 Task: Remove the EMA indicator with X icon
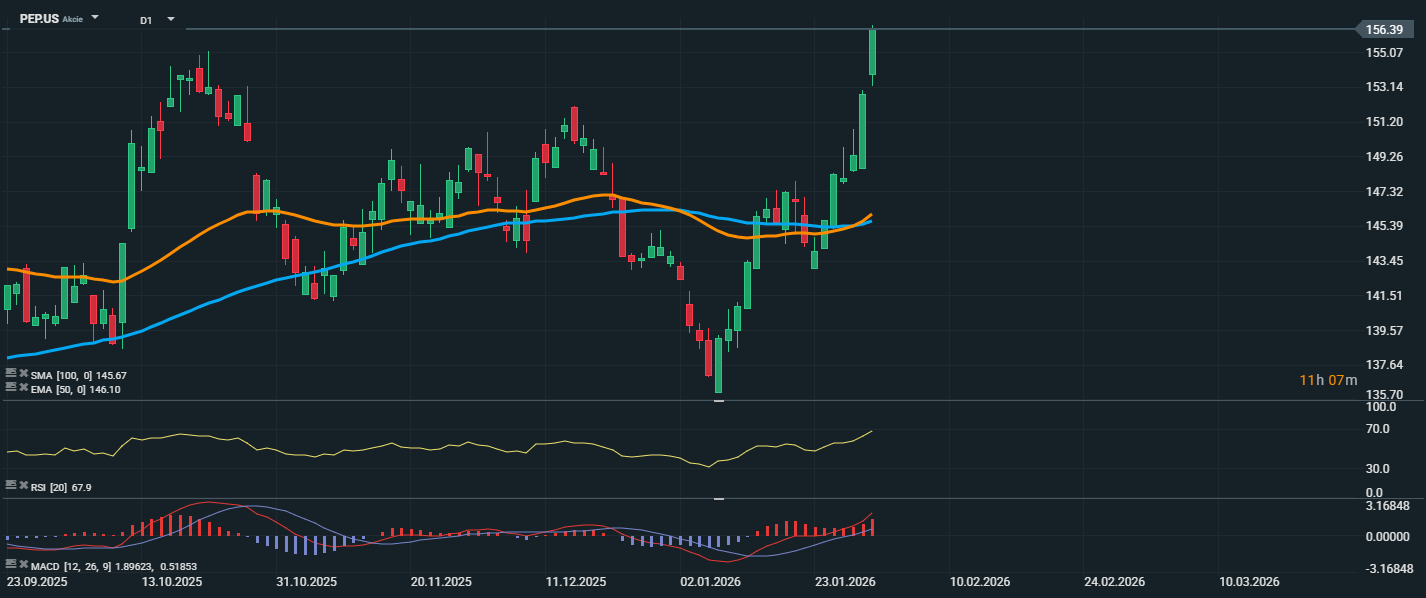click(23, 386)
